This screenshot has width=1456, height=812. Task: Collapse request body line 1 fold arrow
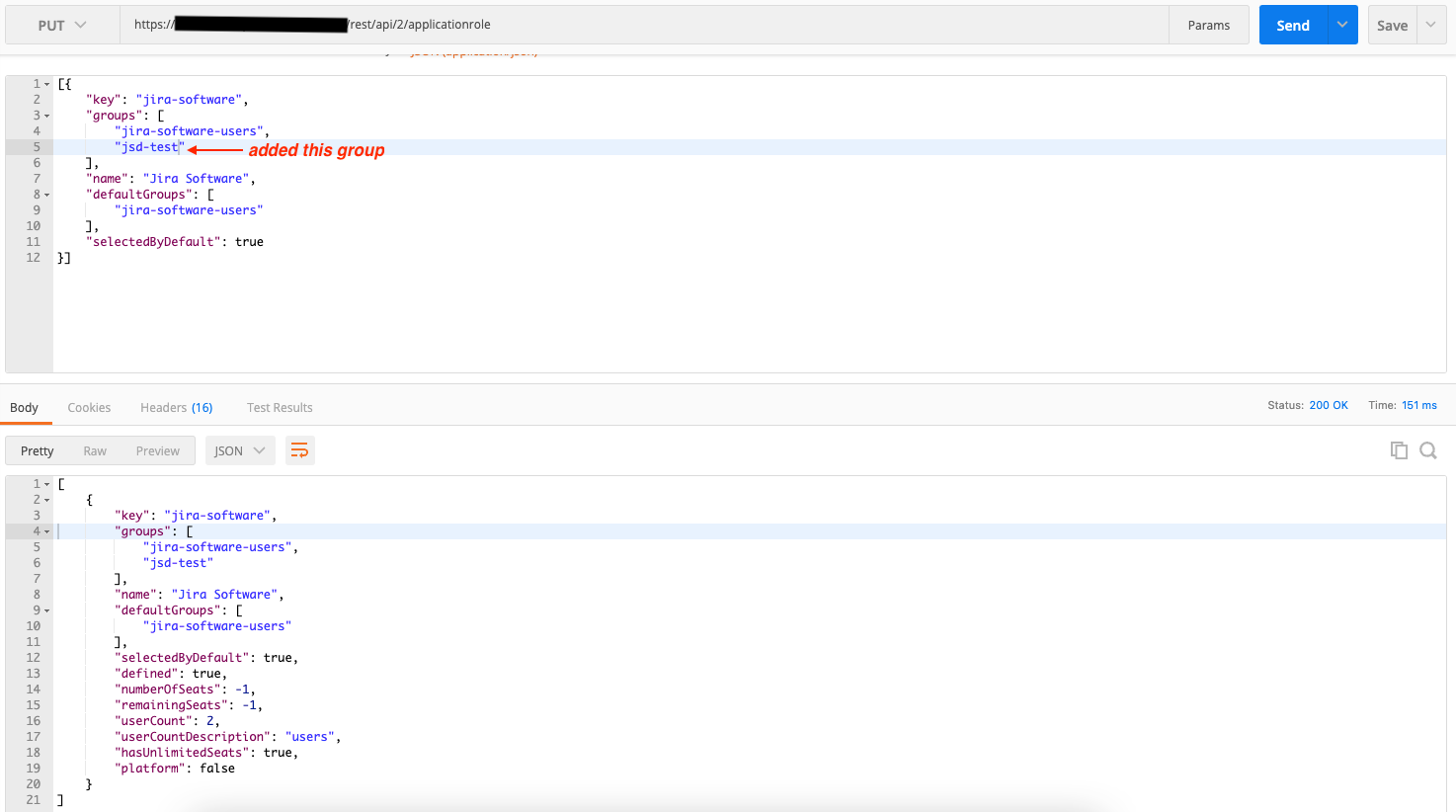[x=47, y=84]
